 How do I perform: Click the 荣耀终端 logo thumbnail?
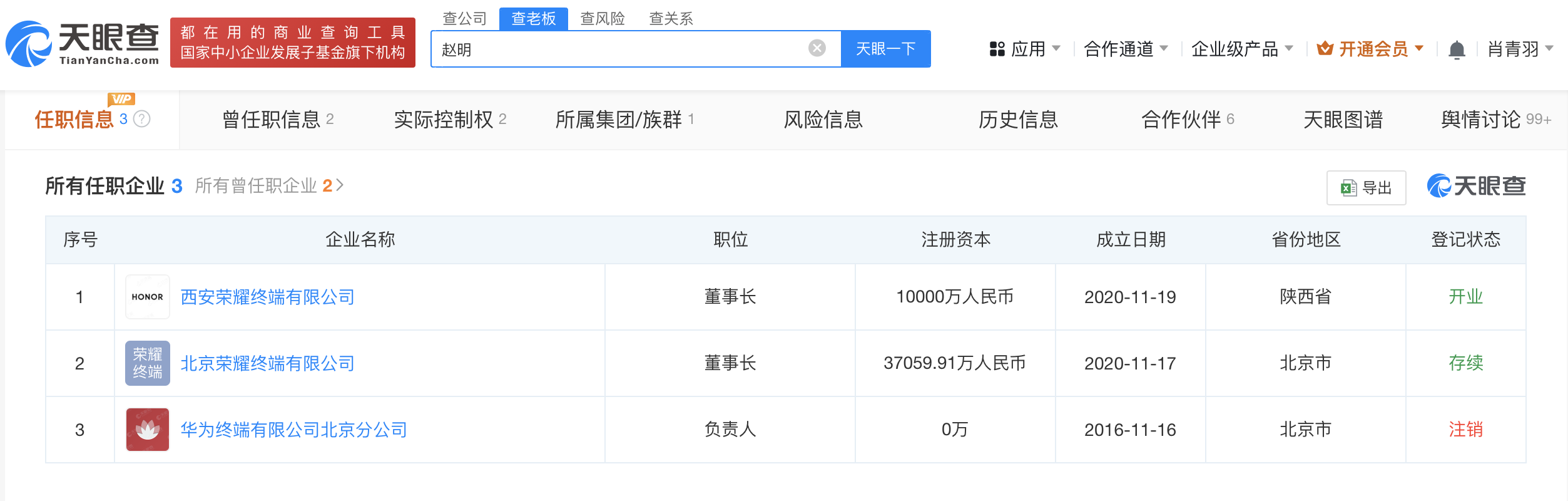click(148, 363)
